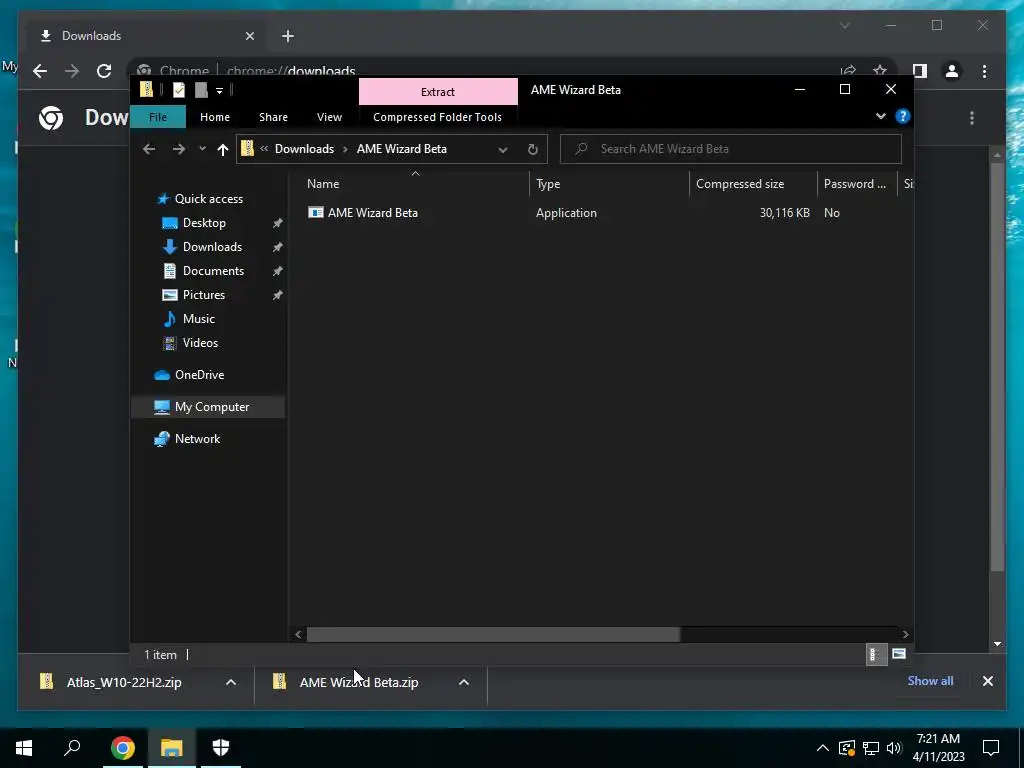Refresh the AME Wizard Beta folder
Viewport: 1024px width, 768px height.
[532, 150]
